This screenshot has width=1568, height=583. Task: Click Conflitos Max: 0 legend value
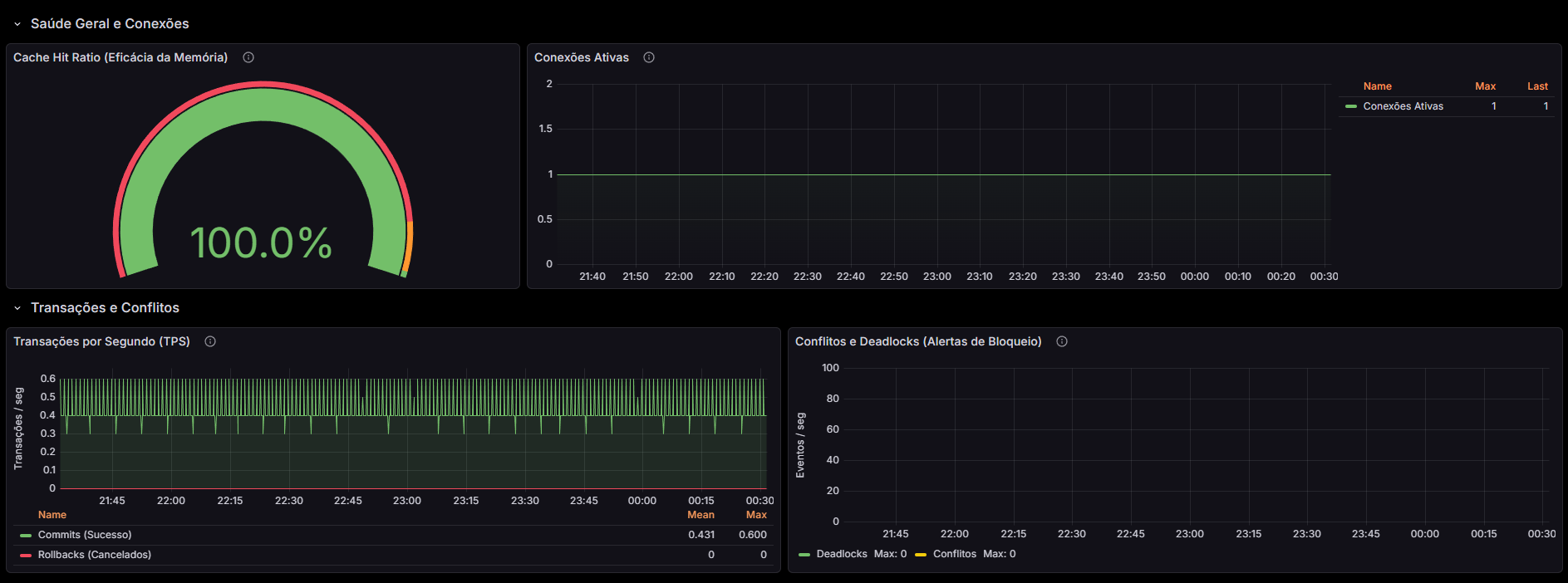(999, 554)
